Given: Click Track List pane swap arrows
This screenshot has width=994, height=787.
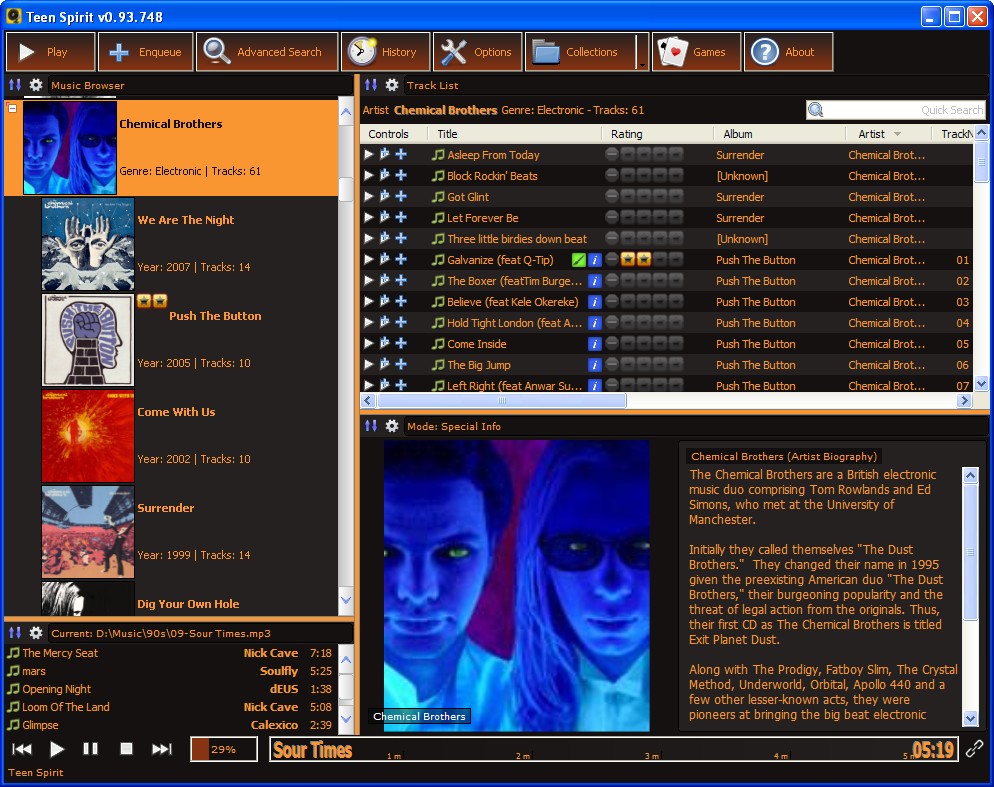Looking at the screenshot, I should [371, 85].
